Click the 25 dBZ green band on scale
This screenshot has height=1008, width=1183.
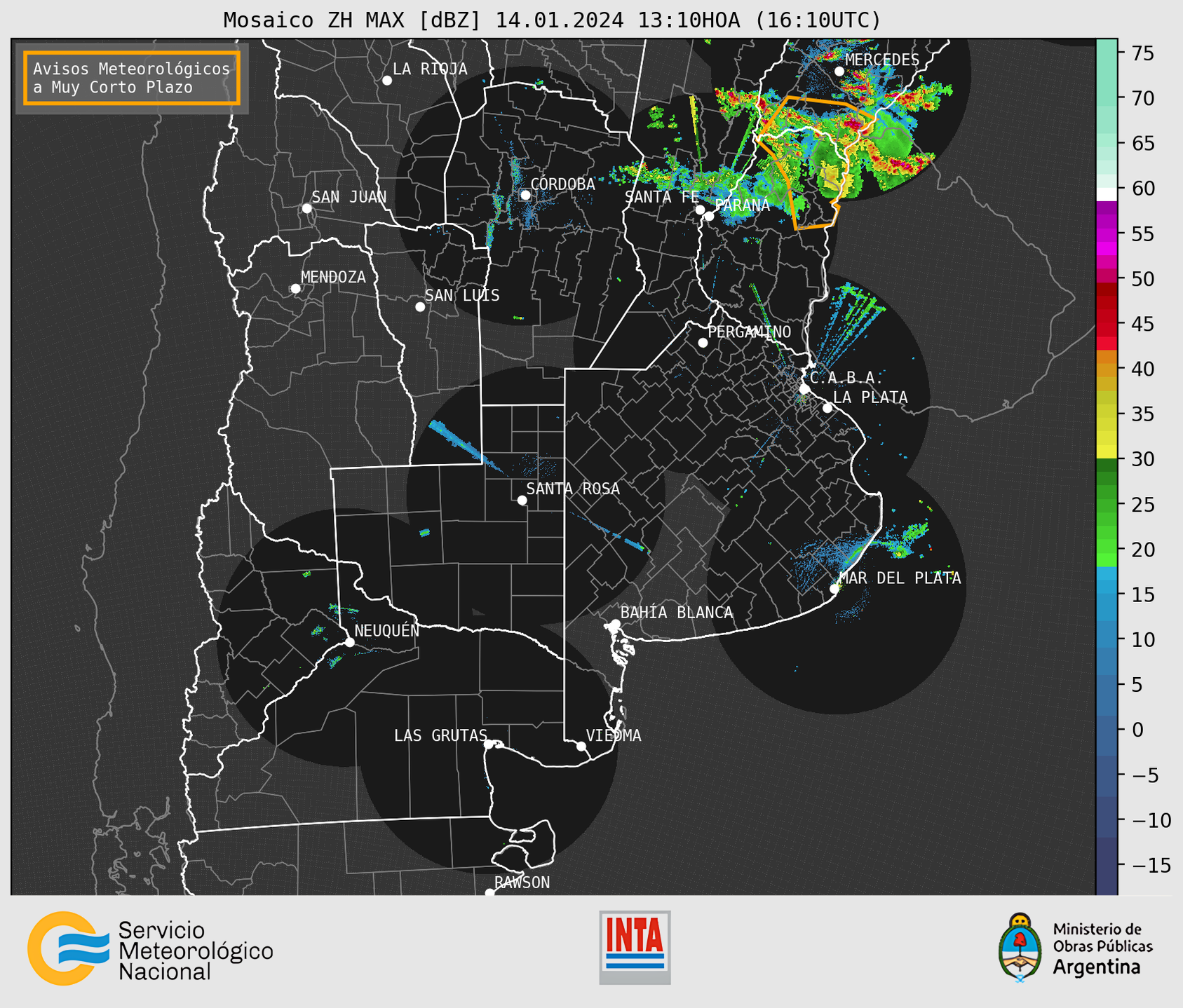coord(1107,505)
